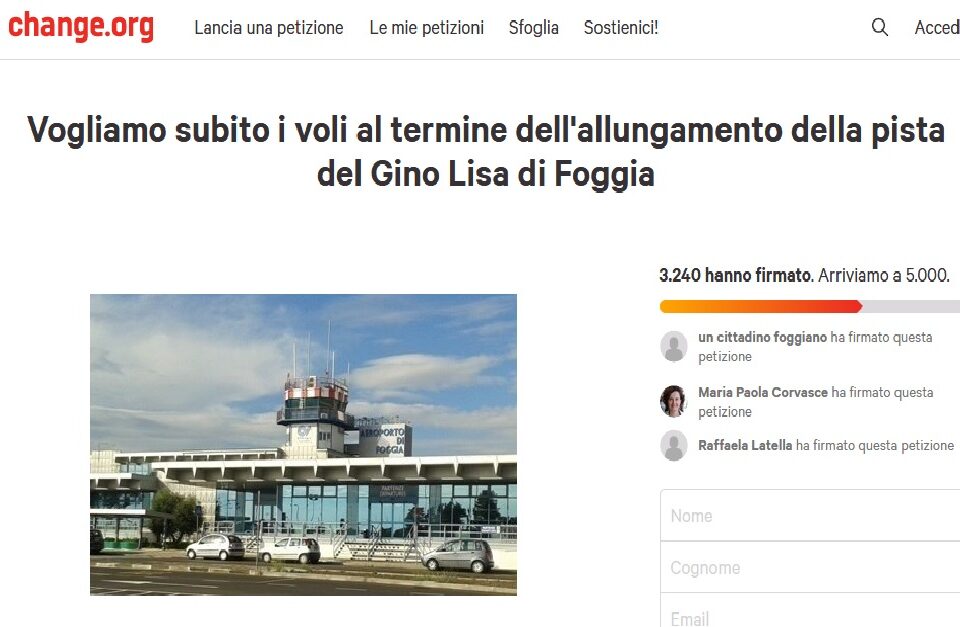Go to Le mie petizioni
This screenshot has width=960, height=627.
pos(427,28)
